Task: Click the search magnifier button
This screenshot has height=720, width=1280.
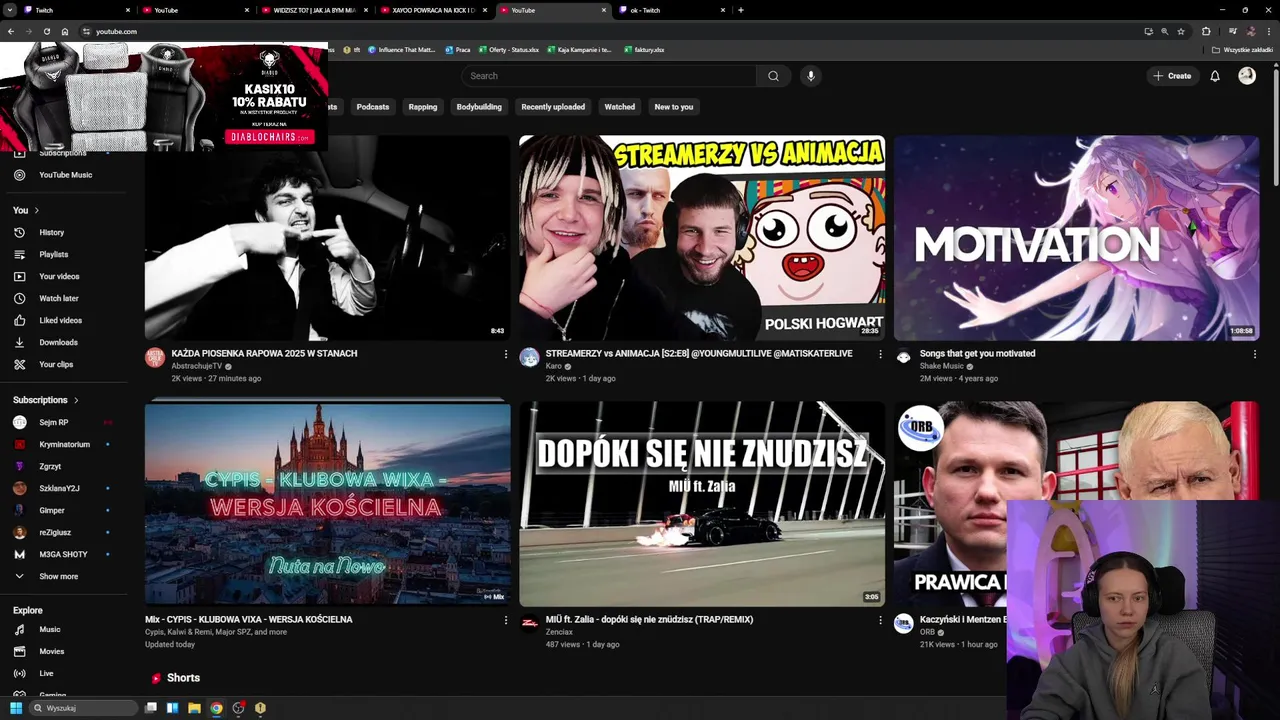Action: click(773, 76)
